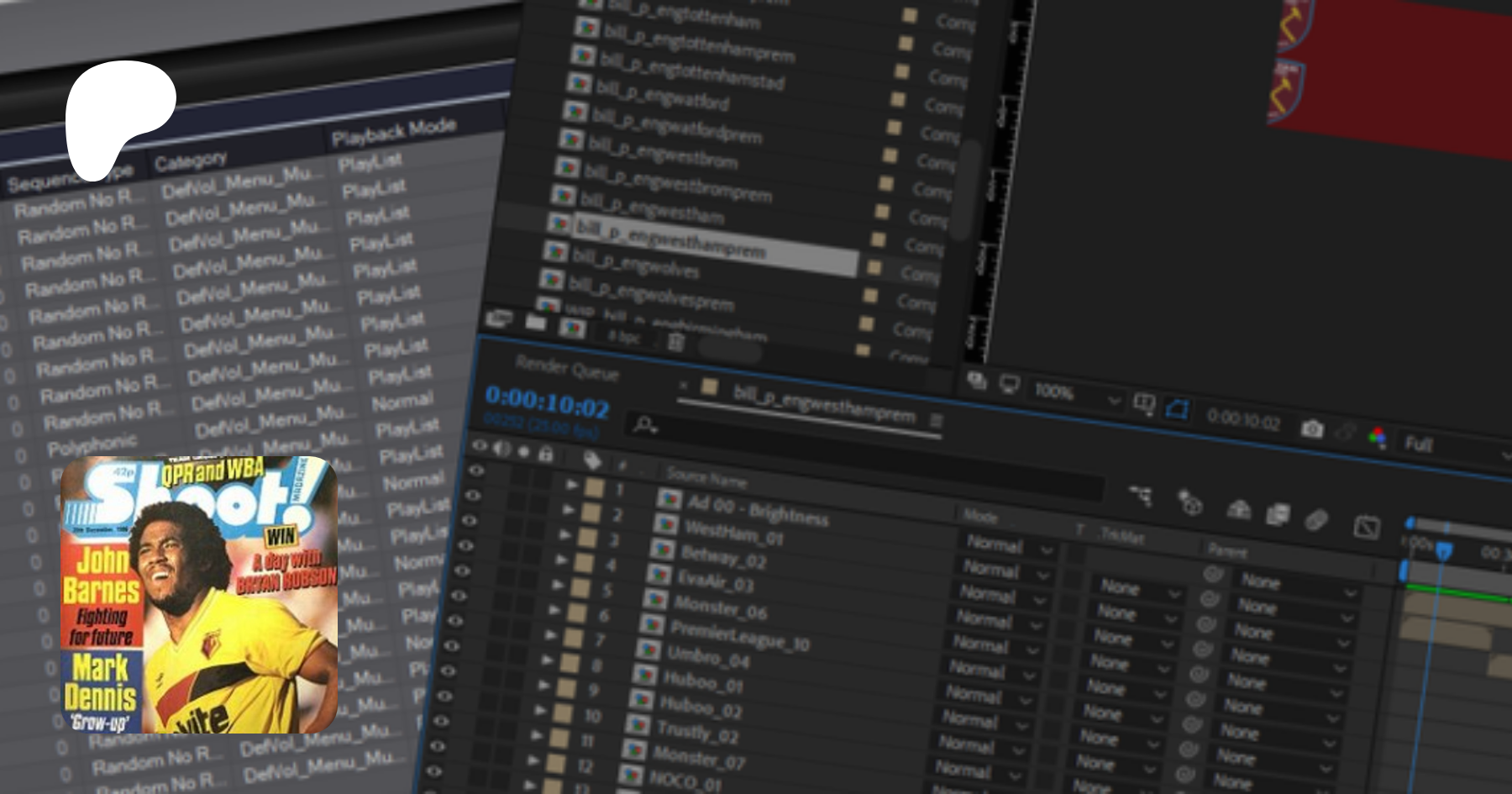Take a snapshot with the camera icon
1512x794 pixels.
tap(1311, 429)
